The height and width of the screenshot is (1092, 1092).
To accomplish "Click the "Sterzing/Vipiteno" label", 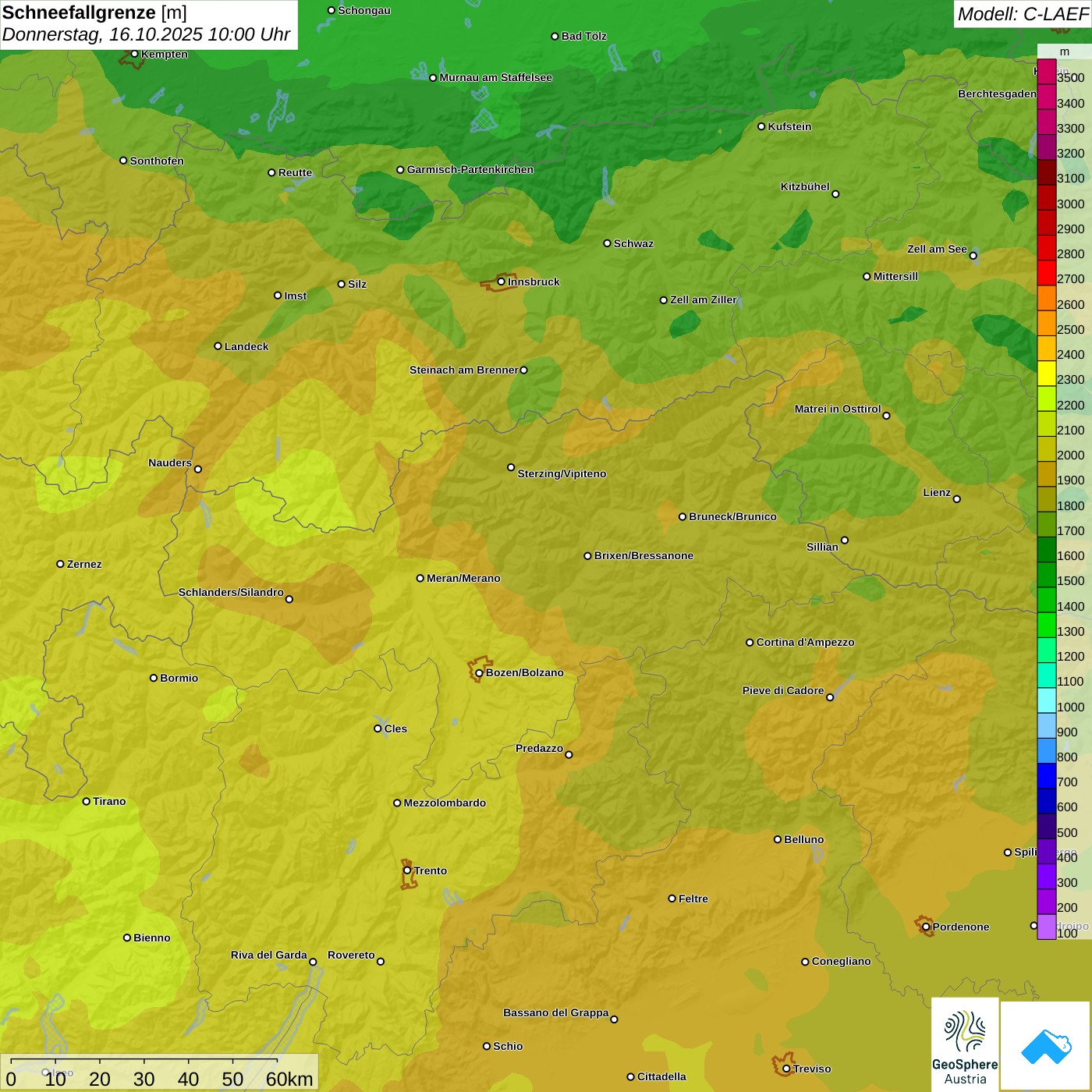I will coord(562,473).
